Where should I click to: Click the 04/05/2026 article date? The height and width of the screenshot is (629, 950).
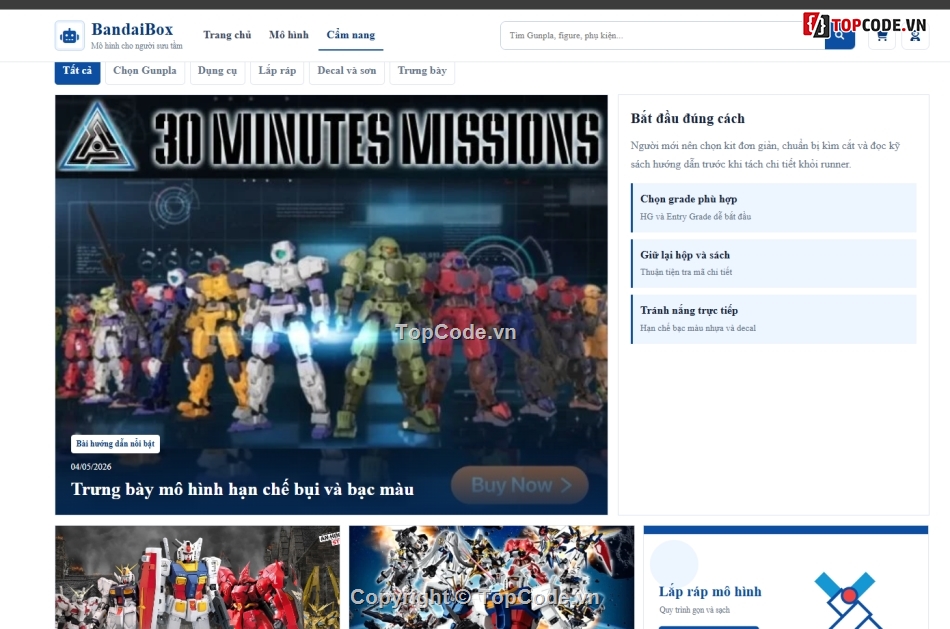[91, 467]
